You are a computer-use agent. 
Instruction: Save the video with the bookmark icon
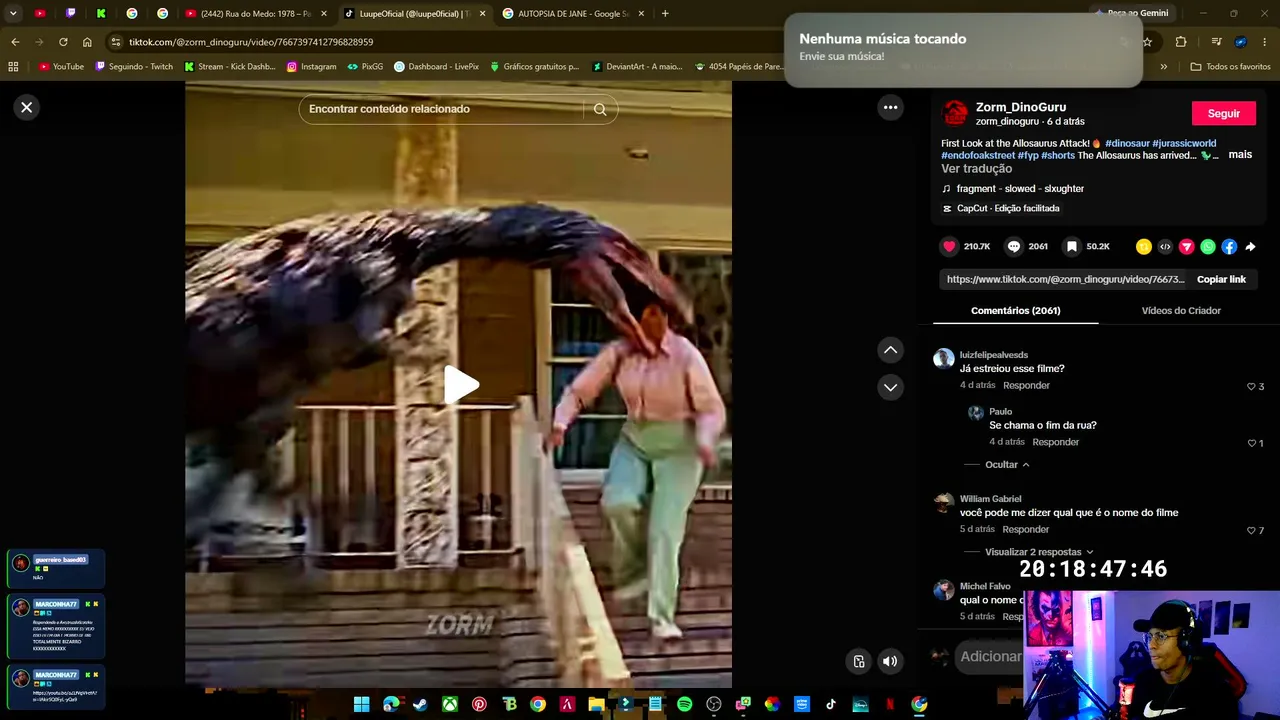tap(1071, 246)
